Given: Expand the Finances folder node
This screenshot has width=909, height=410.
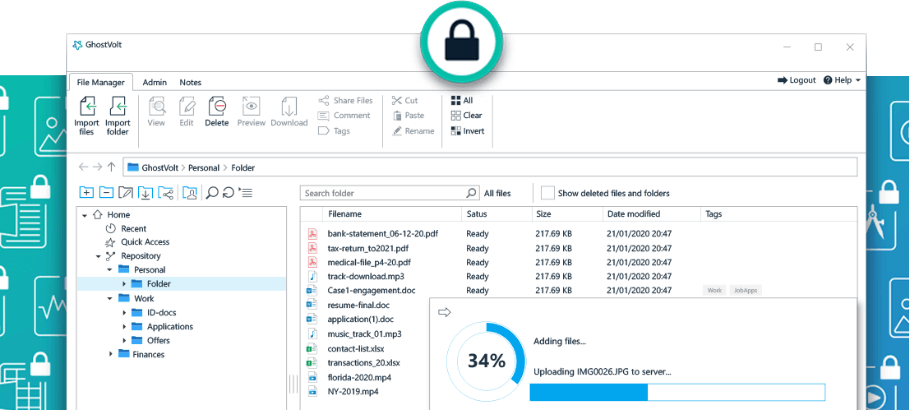Looking at the screenshot, I should 110,354.
